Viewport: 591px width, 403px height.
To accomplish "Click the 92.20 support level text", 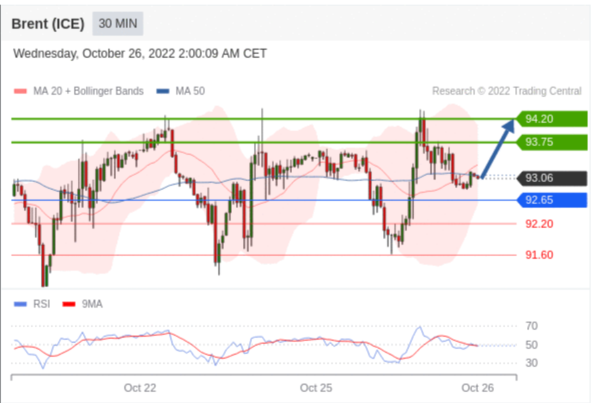I will 539,224.
